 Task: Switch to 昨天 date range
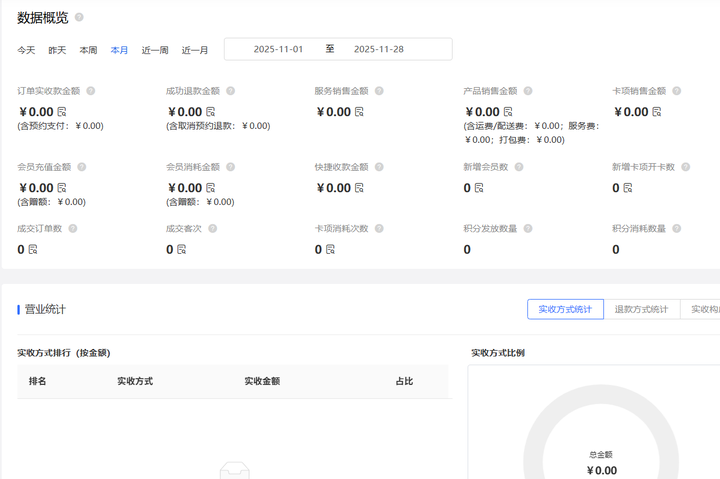coord(57,50)
